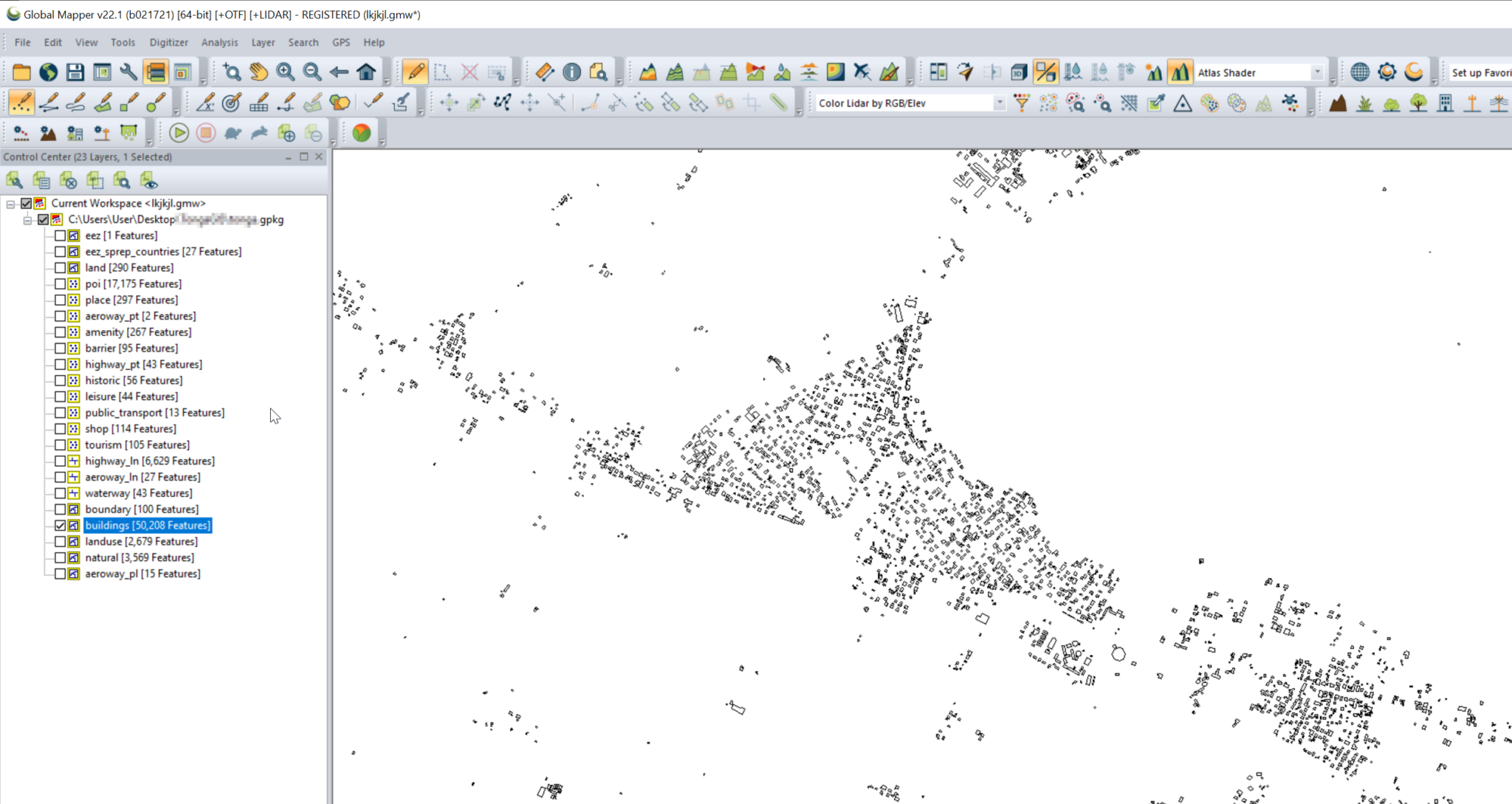Click the Full View home icon
Screen dimensions: 1512x804
(x=366, y=72)
